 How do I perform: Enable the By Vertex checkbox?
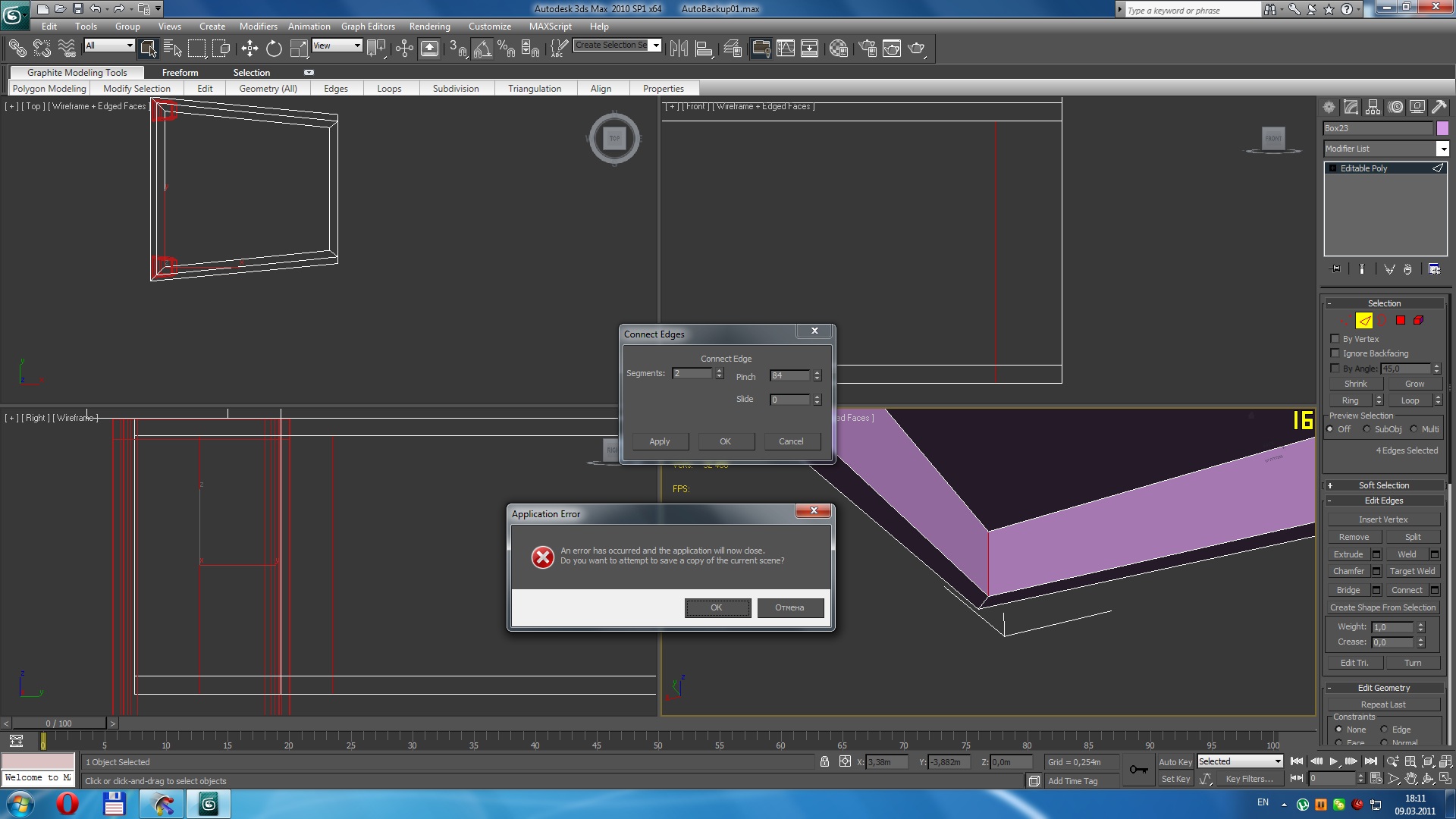[1335, 339]
